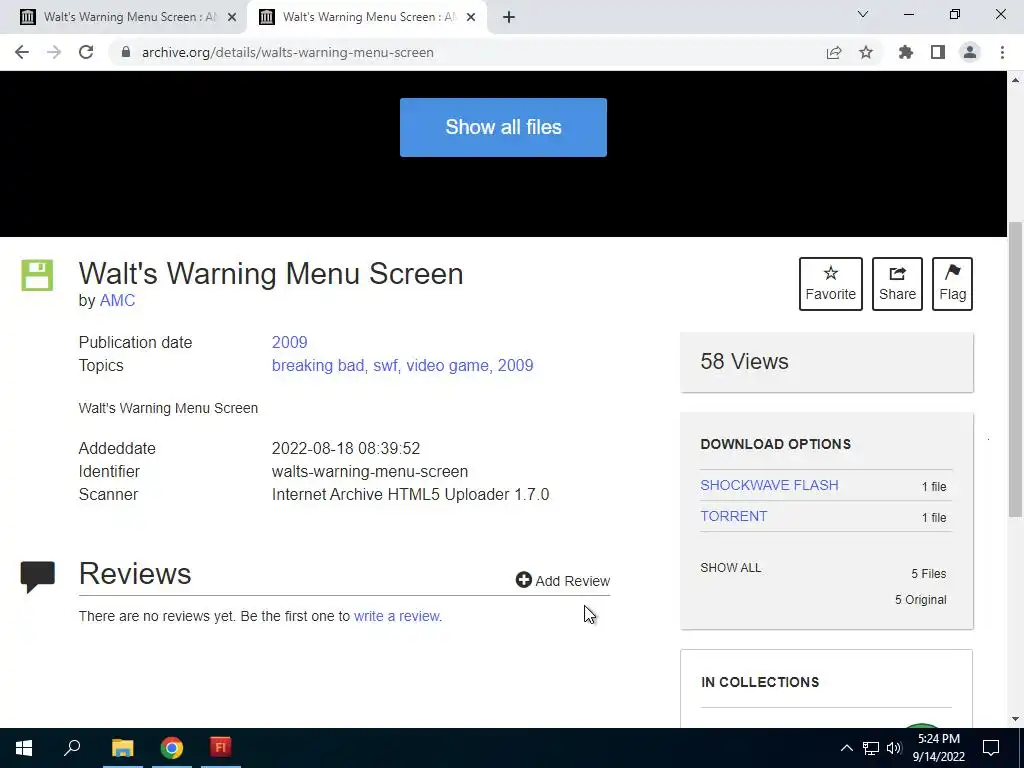Image resolution: width=1024 pixels, height=768 pixels.
Task: Click the Chrome taskbar icon
Action: point(172,748)
